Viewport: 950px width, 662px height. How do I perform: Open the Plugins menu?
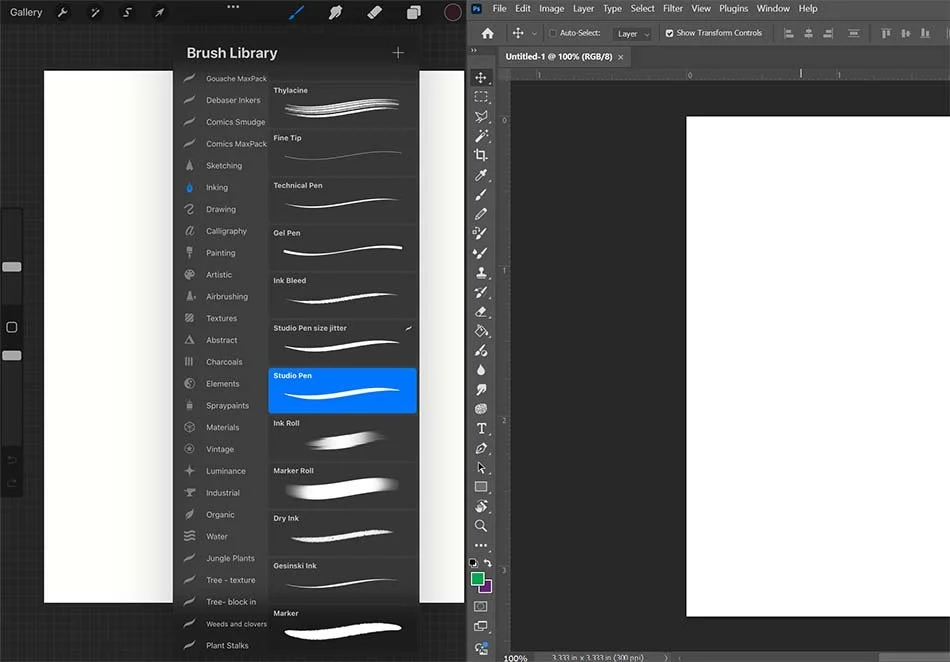coord(733,8)
